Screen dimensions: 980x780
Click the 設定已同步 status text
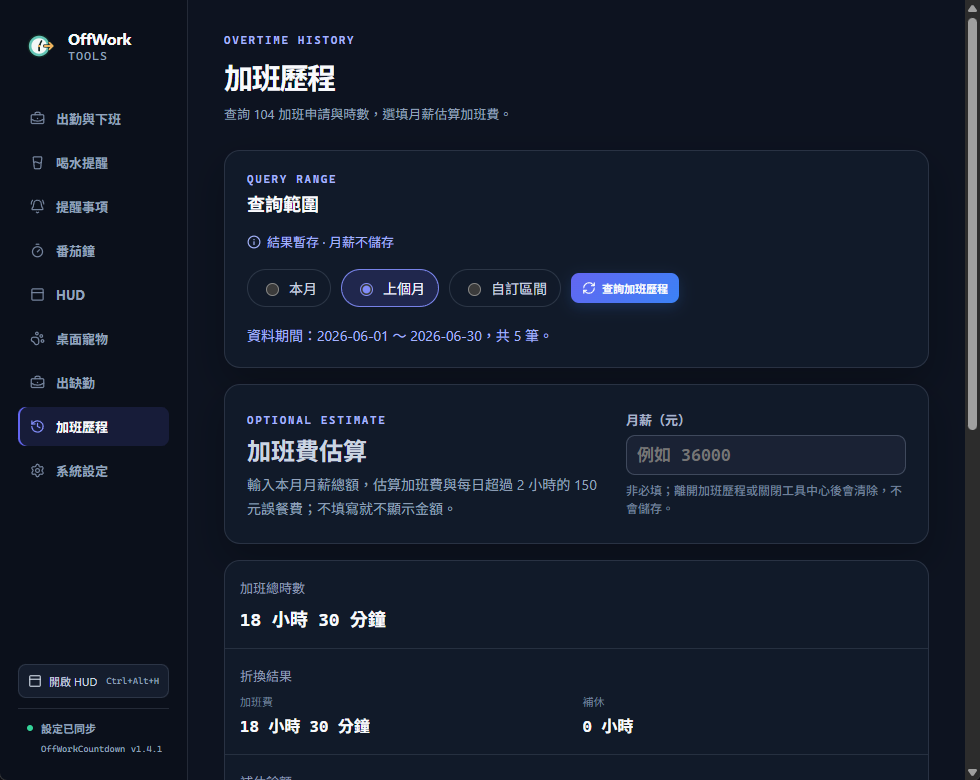(68, 729)
